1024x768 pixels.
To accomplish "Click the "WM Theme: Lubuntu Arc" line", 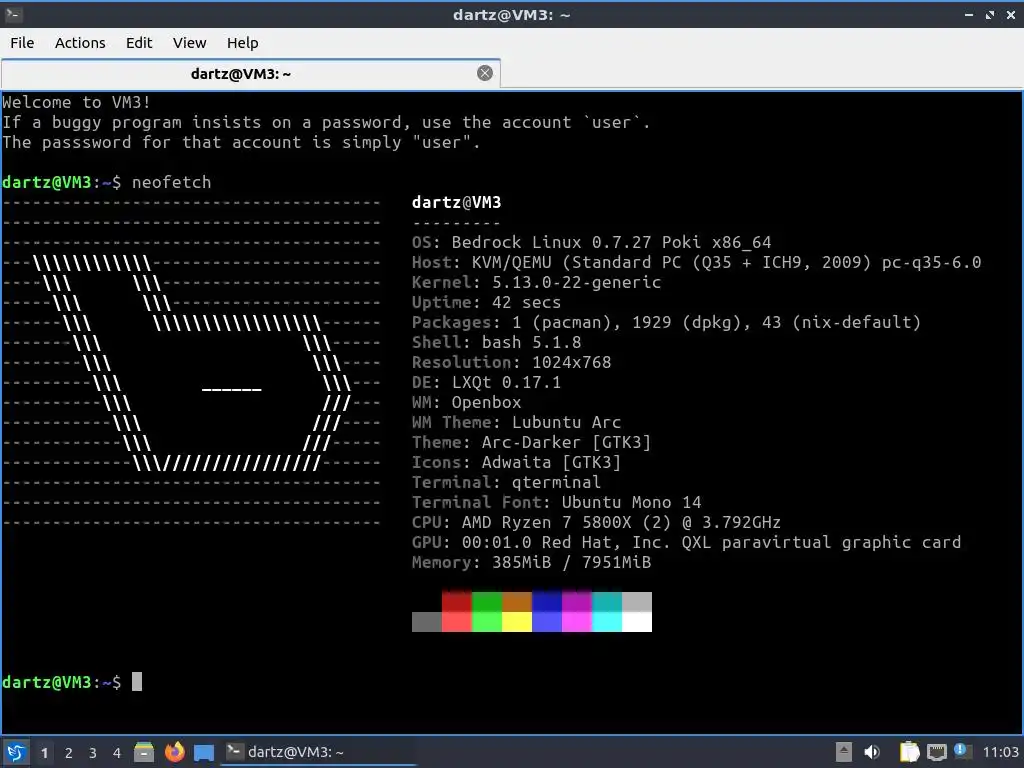I will 516,423.
